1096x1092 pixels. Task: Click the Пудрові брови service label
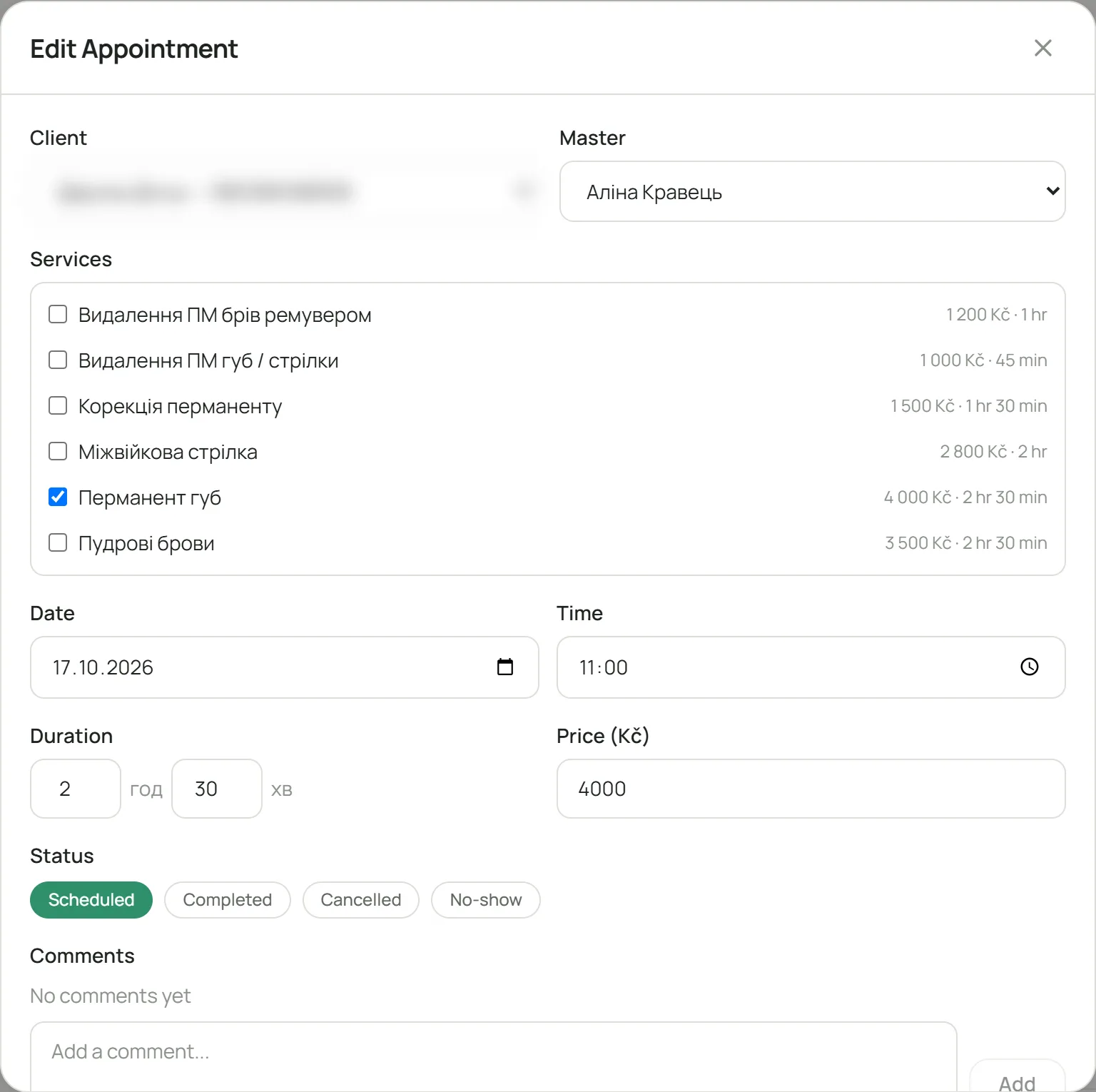[x=146, y=543]
